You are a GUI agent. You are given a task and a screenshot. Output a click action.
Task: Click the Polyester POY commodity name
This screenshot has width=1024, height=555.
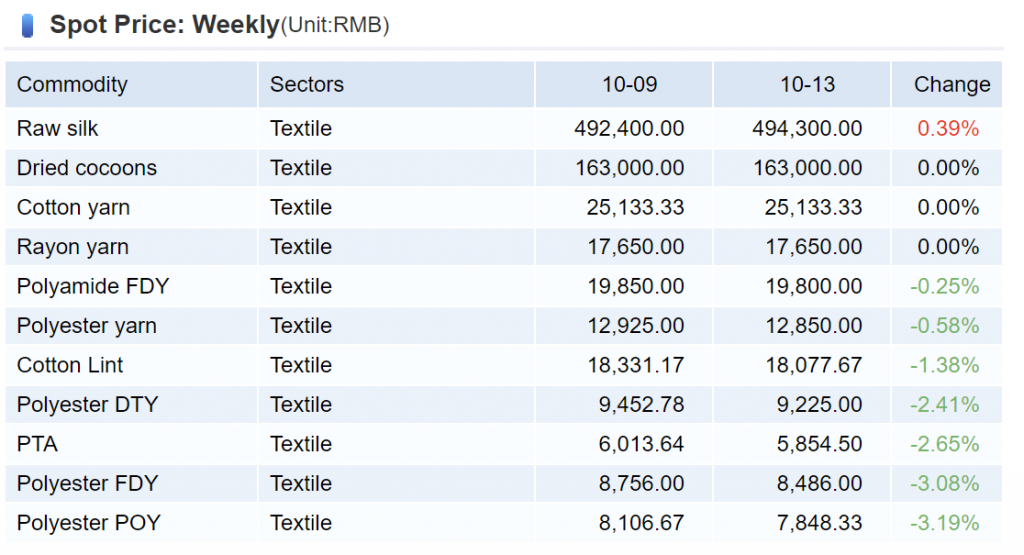88,523
